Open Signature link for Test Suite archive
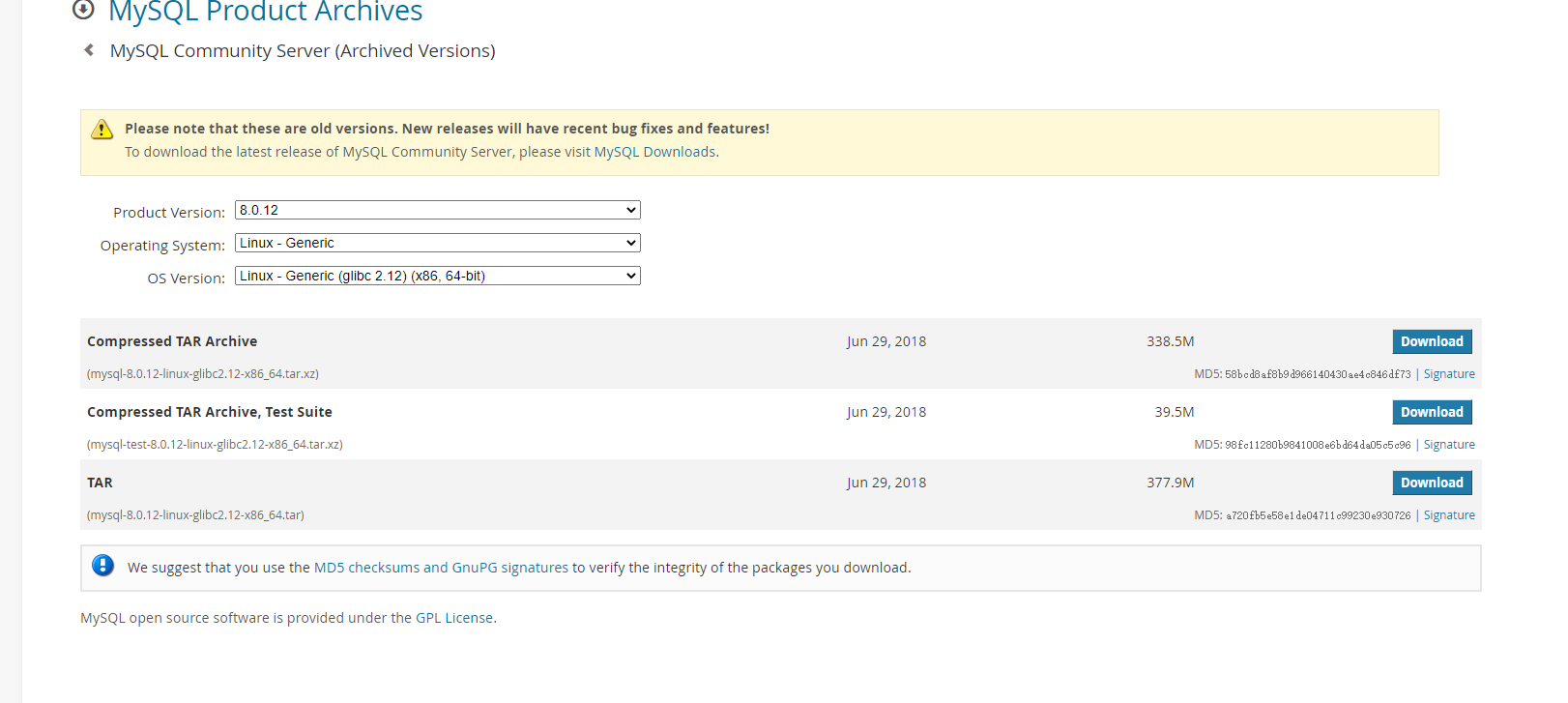 tap(1449, 445)
